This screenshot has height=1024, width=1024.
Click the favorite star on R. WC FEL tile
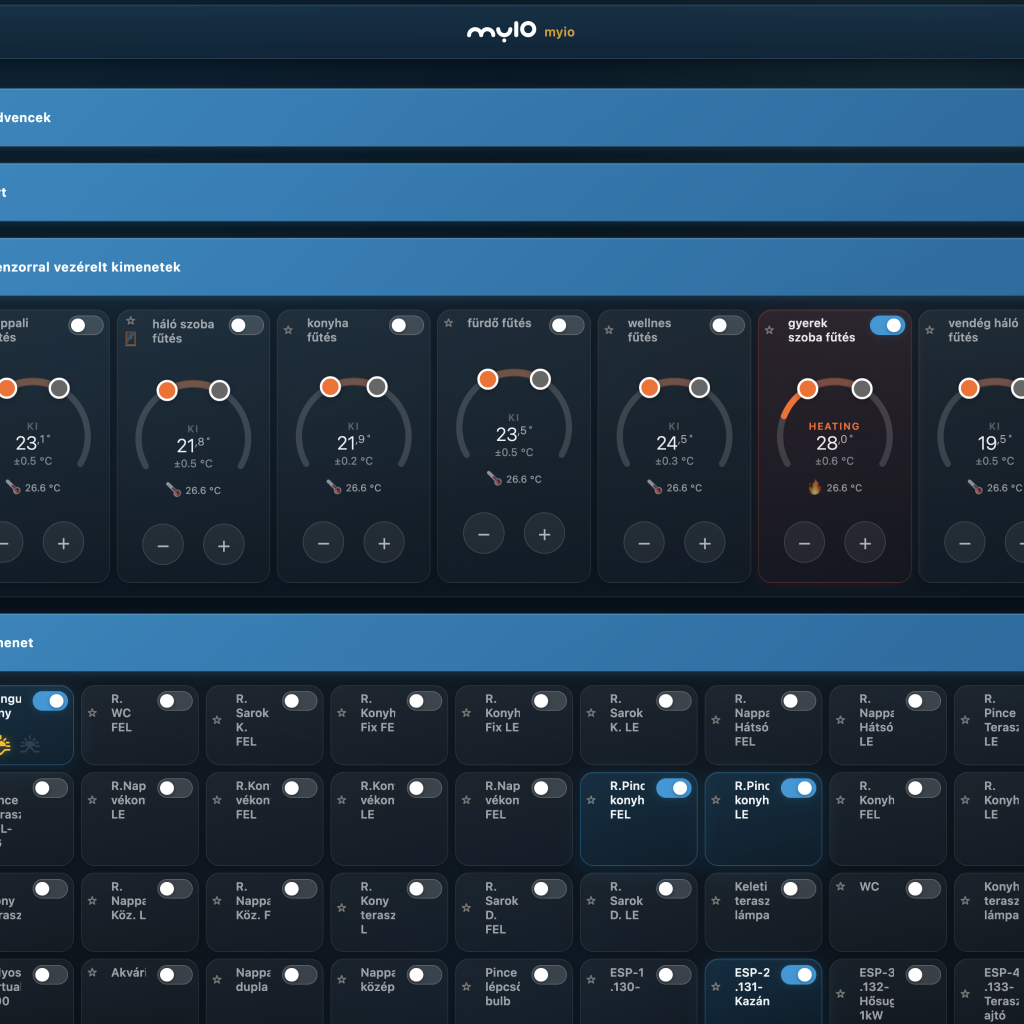[x=93, y=713]
